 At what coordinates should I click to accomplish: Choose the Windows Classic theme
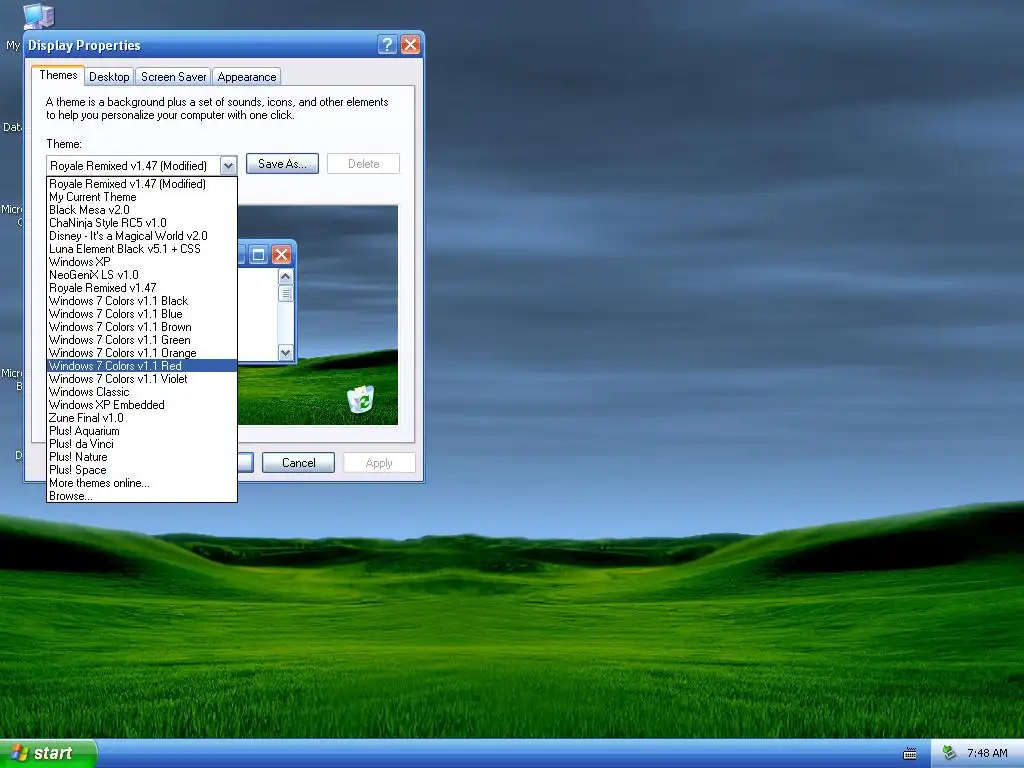coord(142,392)
